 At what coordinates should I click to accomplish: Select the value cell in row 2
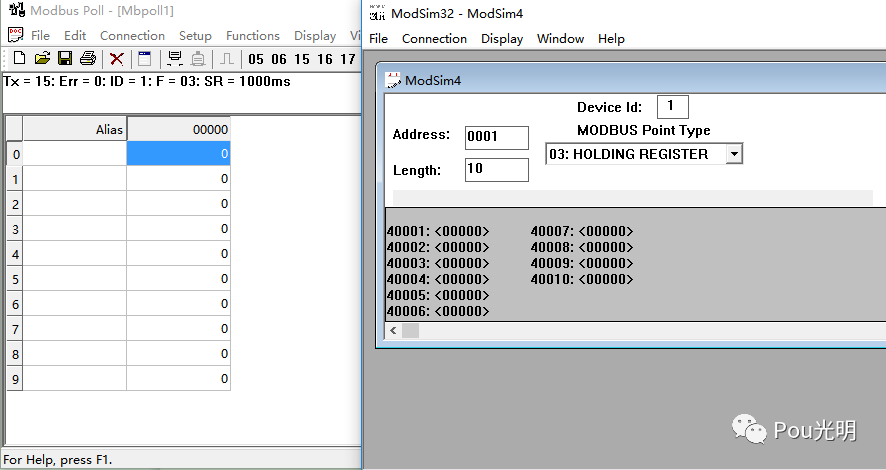(x=178, y=203)
